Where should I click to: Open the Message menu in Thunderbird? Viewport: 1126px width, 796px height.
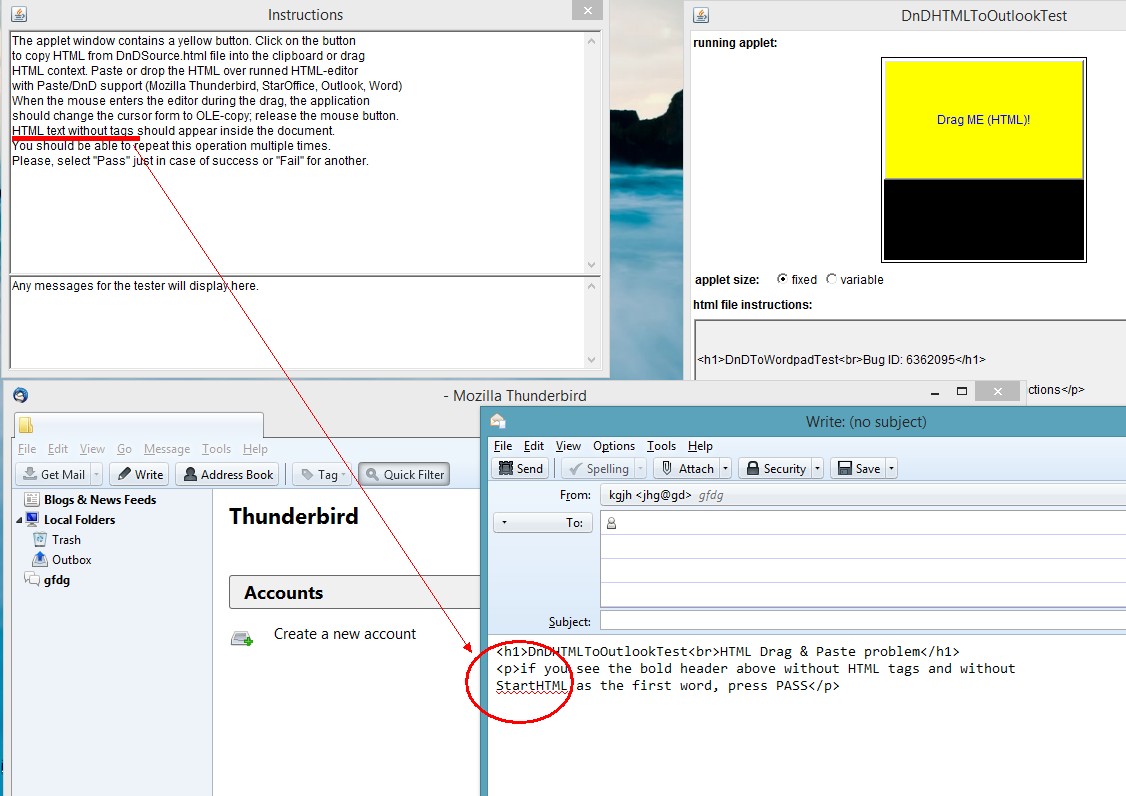166,449
